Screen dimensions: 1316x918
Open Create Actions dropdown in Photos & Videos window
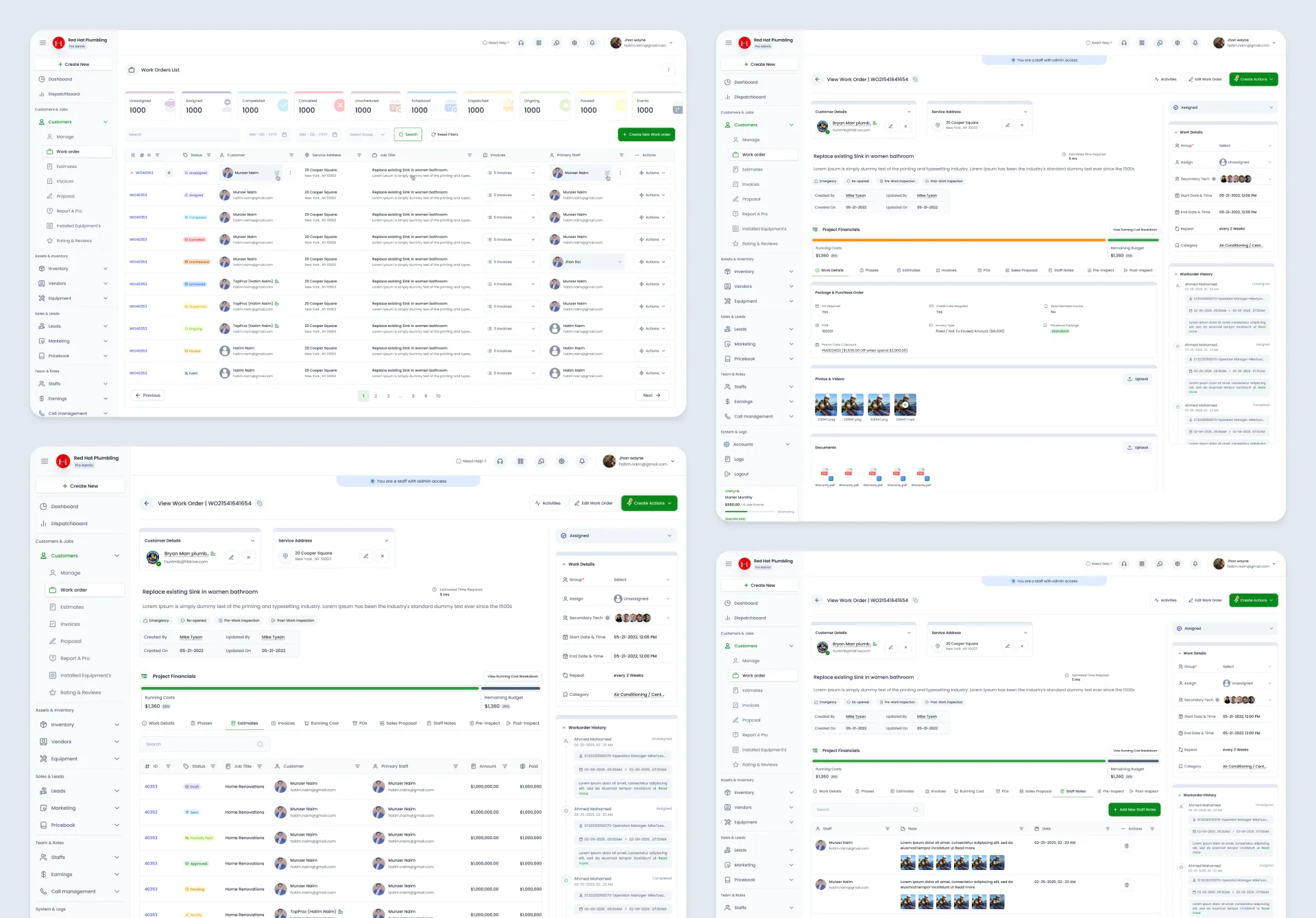(1253, 79)
